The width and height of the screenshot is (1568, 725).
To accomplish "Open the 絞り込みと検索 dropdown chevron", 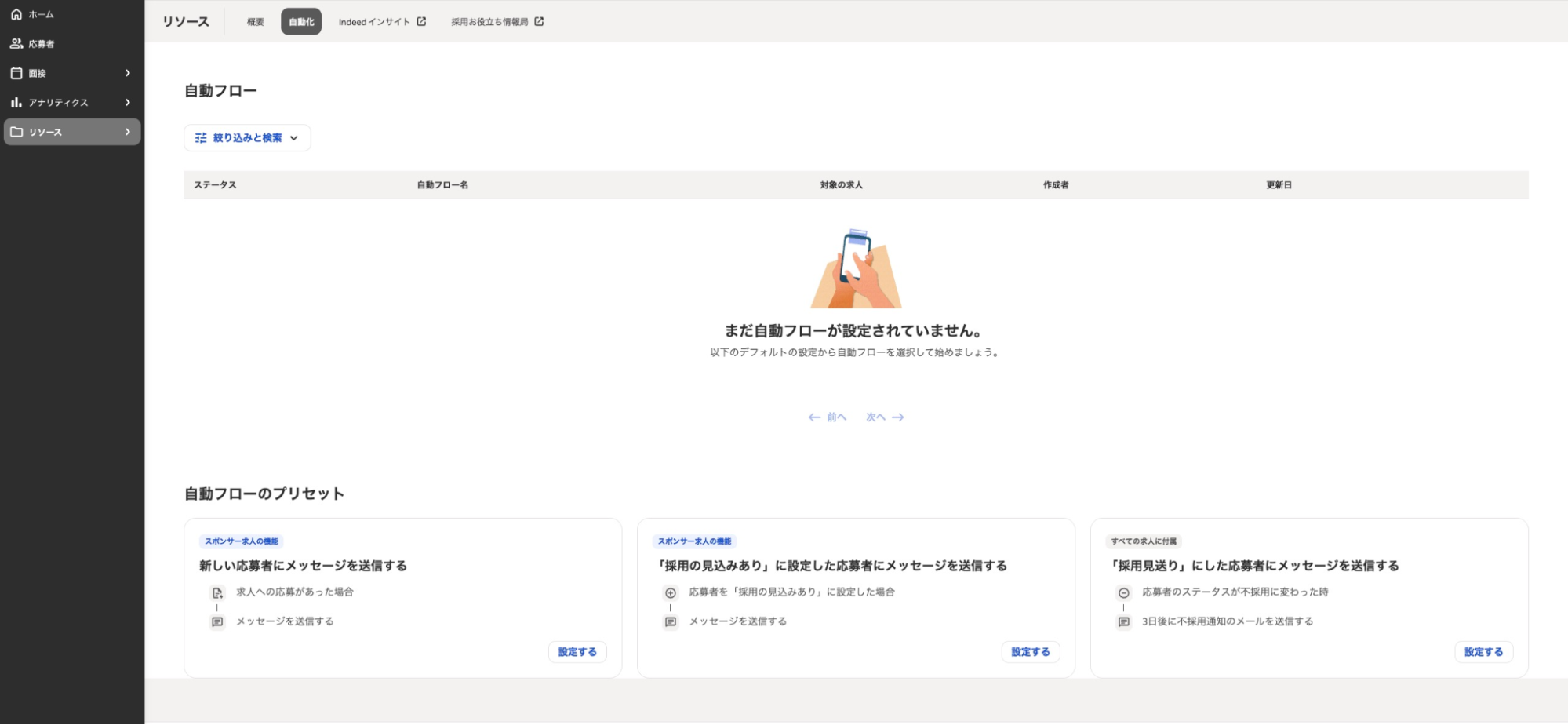I will point(294,138).
